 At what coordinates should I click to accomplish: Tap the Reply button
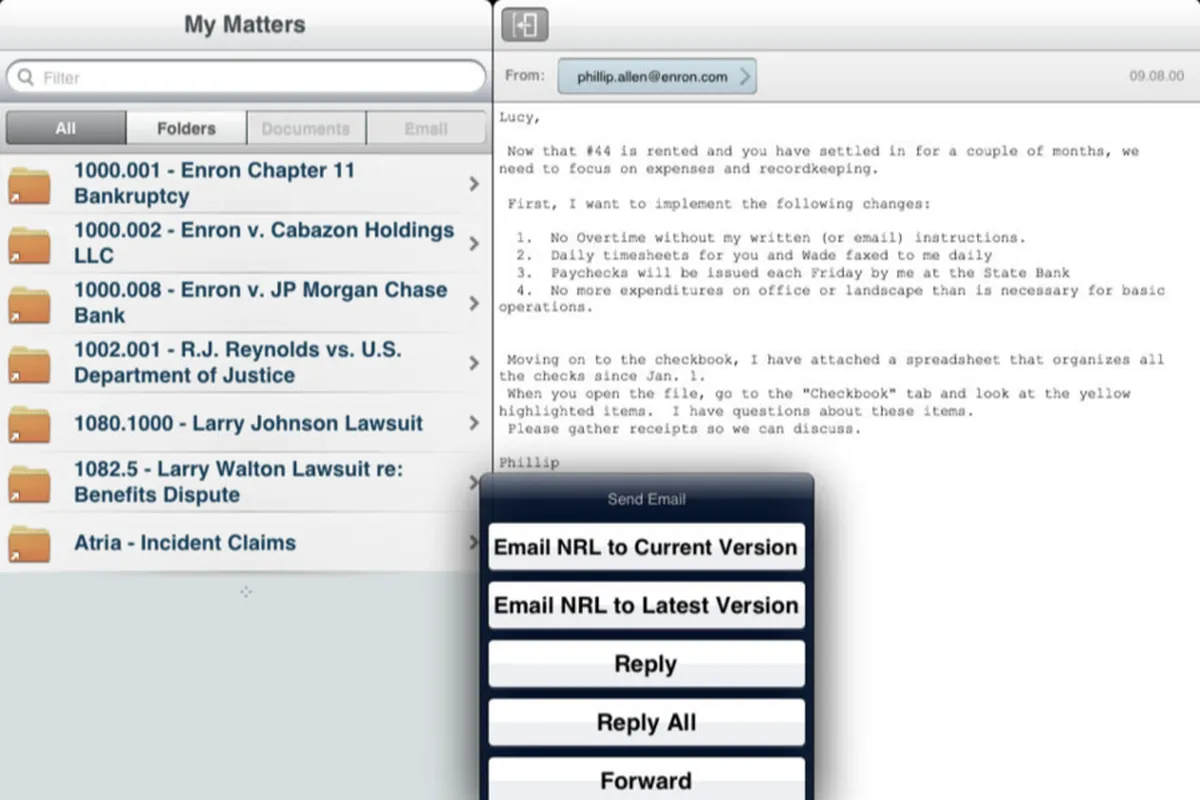click(x=646, y=664)
